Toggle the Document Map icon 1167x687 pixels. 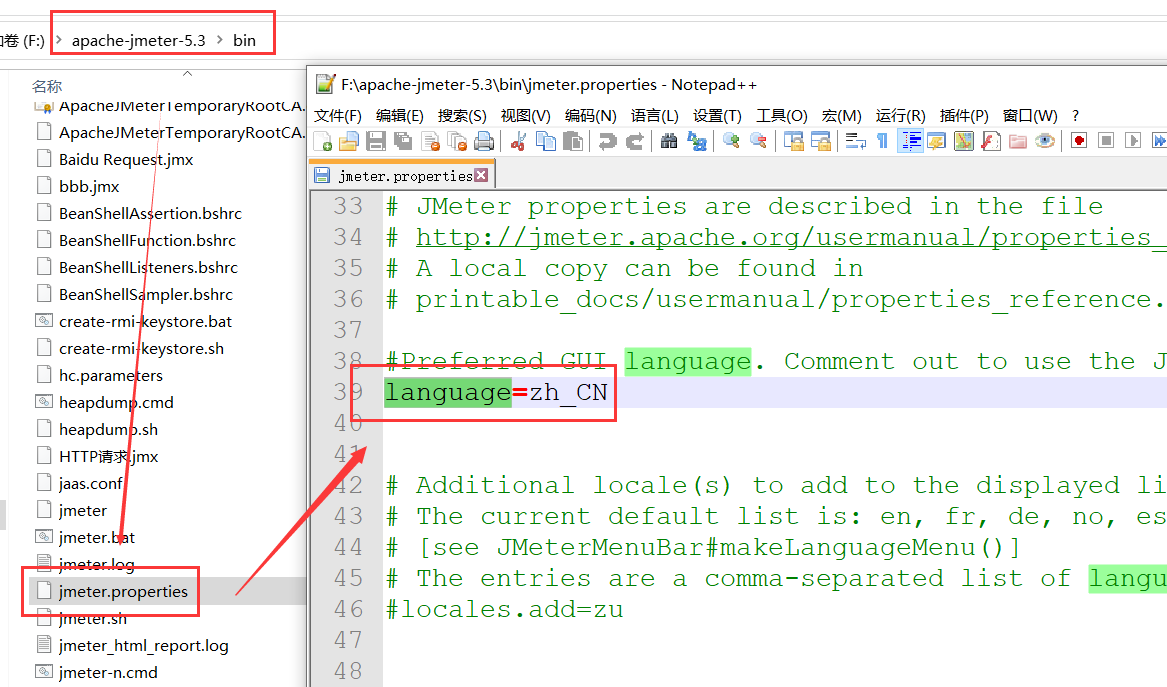[964, 141]
